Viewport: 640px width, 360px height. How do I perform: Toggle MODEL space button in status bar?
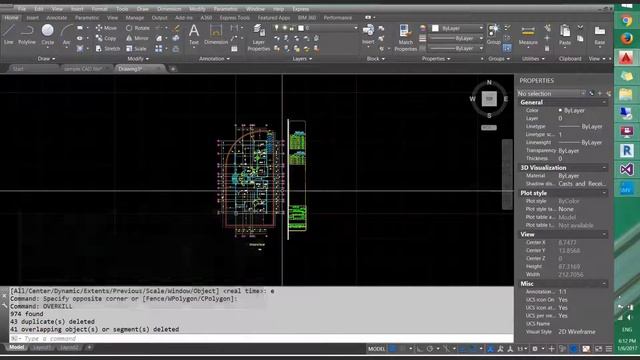376,349
